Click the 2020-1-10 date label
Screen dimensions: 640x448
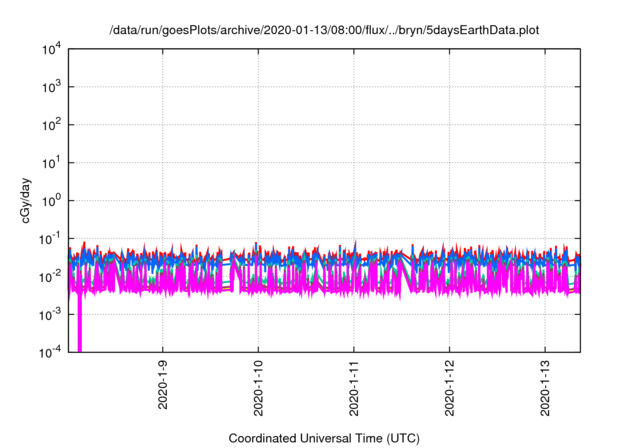point(258,388)
